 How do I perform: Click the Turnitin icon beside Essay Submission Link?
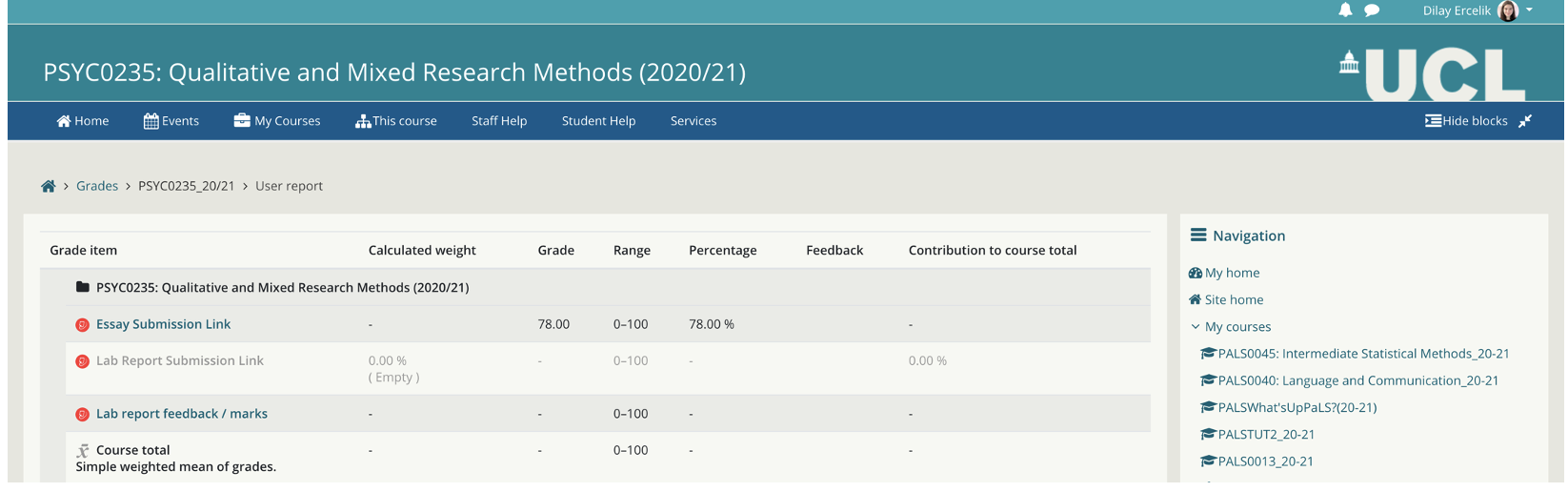83,325
